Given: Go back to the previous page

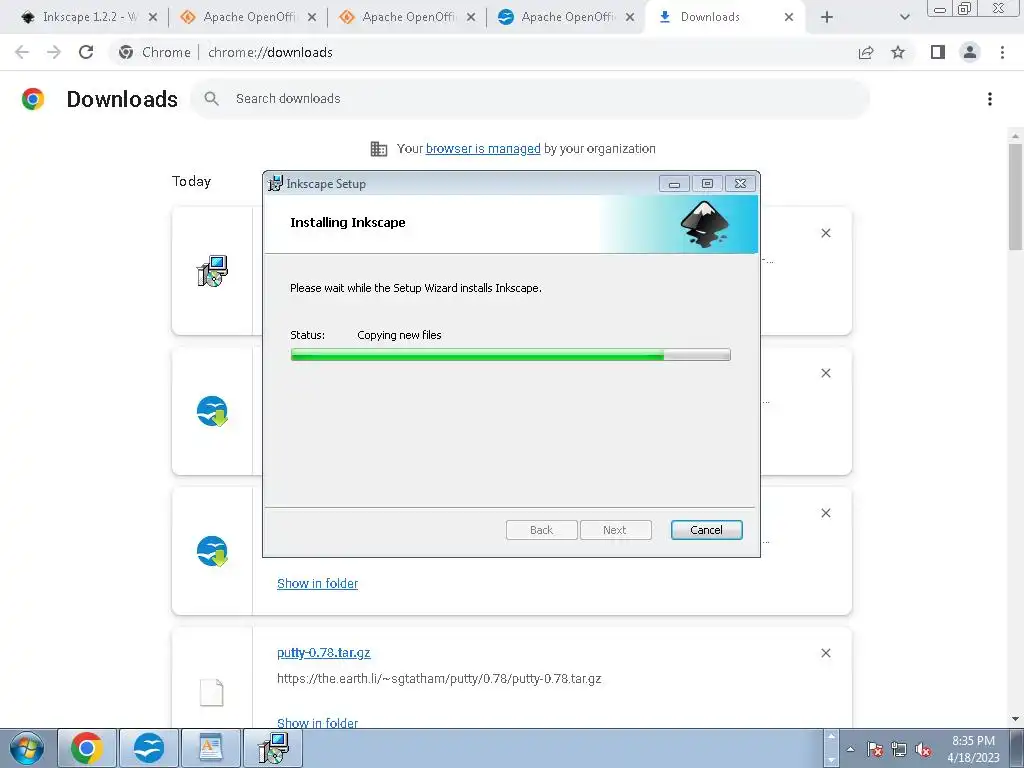Looking at the screenshot, I should 22,52.
